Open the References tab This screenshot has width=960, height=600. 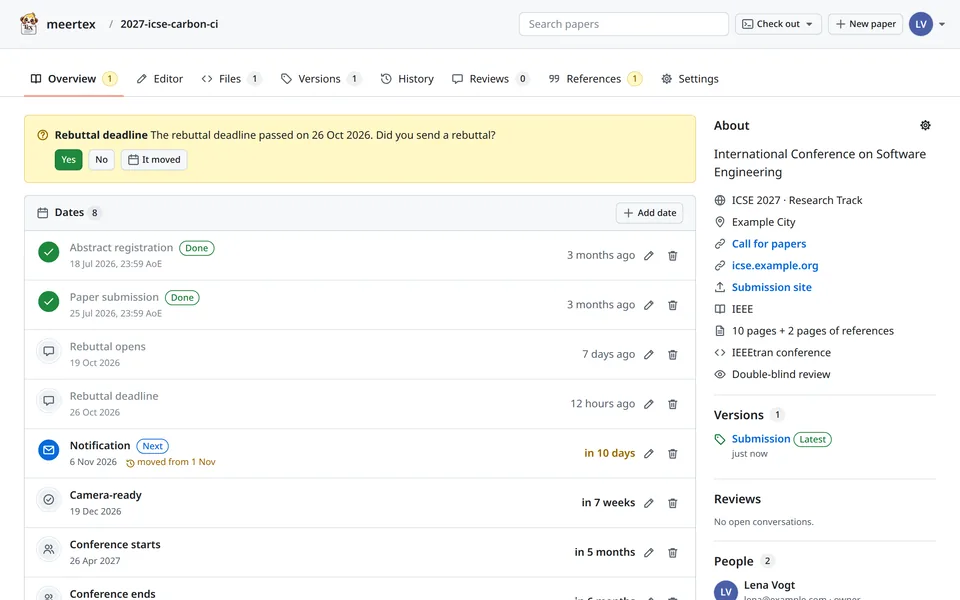(x=595, y=79)
